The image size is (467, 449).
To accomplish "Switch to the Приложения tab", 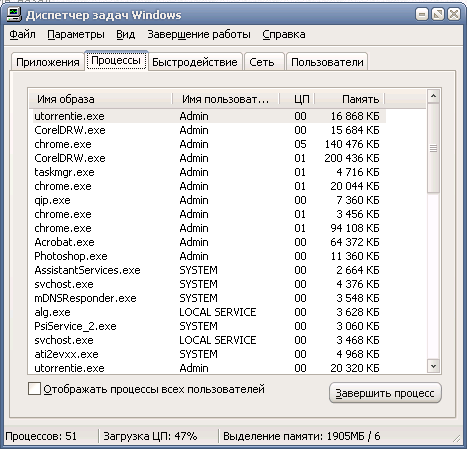I will (x=48, y=62).
